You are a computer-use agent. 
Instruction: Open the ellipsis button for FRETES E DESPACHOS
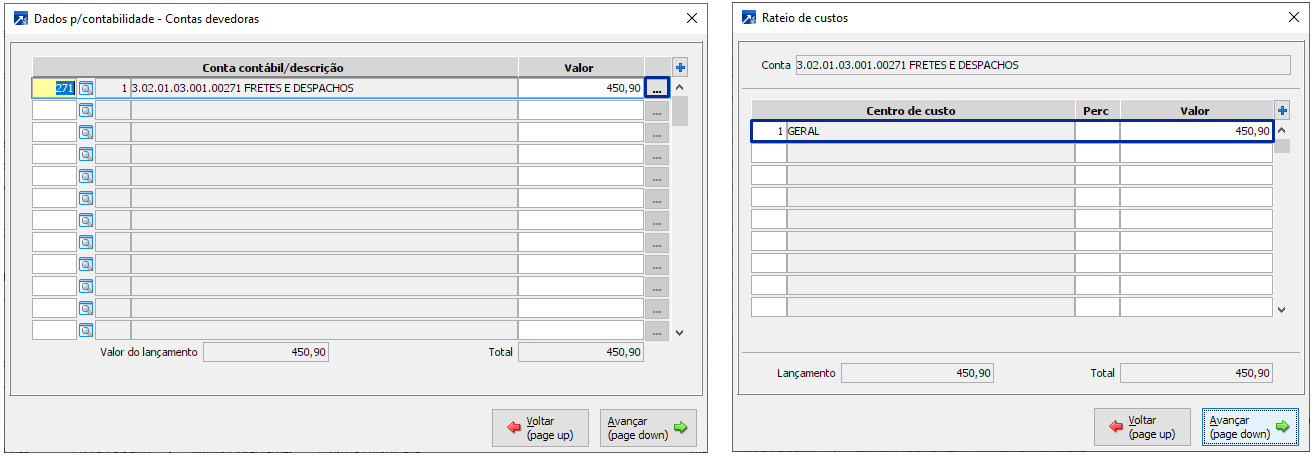point(656,89)
